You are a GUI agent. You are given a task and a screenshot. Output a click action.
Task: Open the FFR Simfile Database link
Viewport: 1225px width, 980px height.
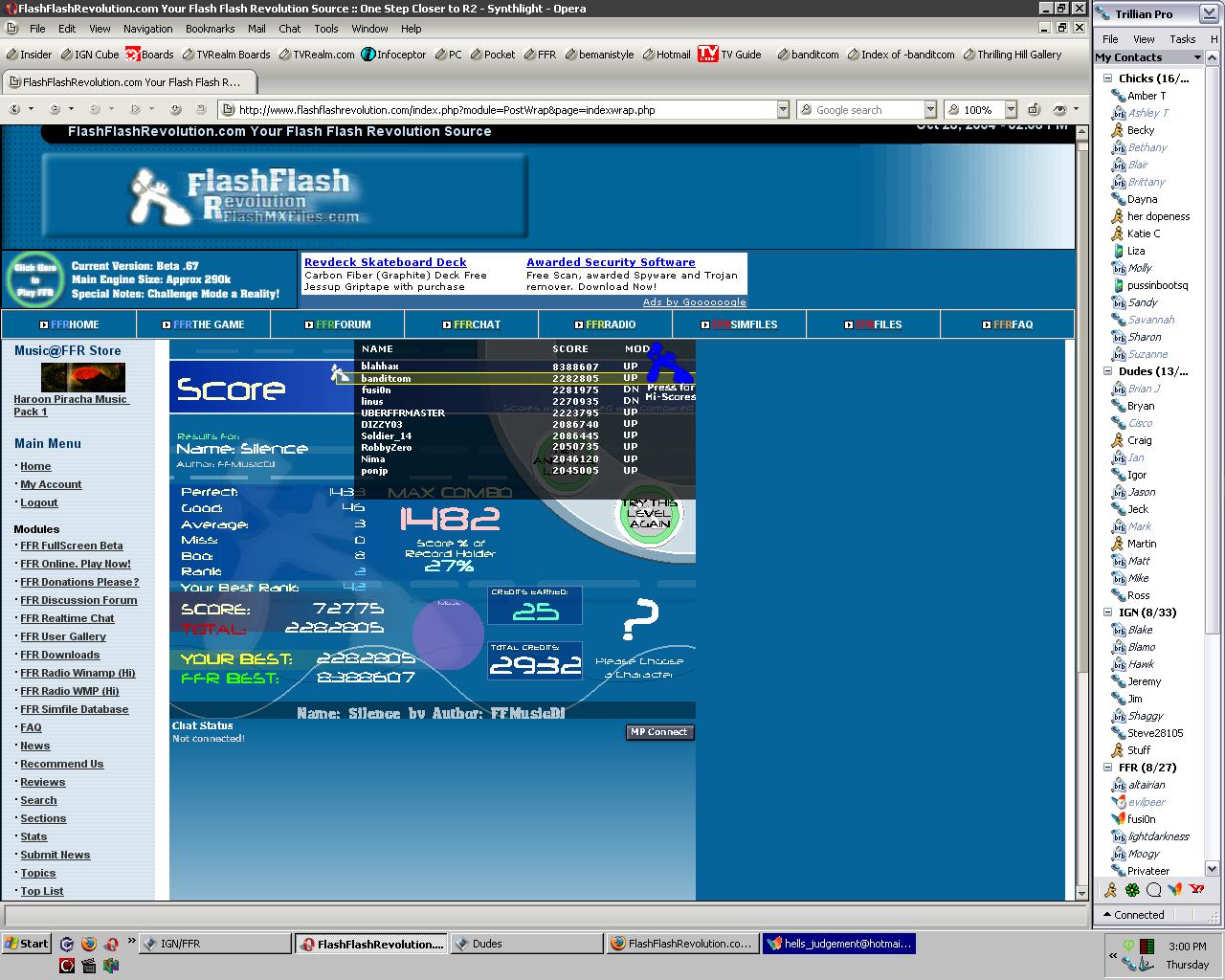point(75,709)
